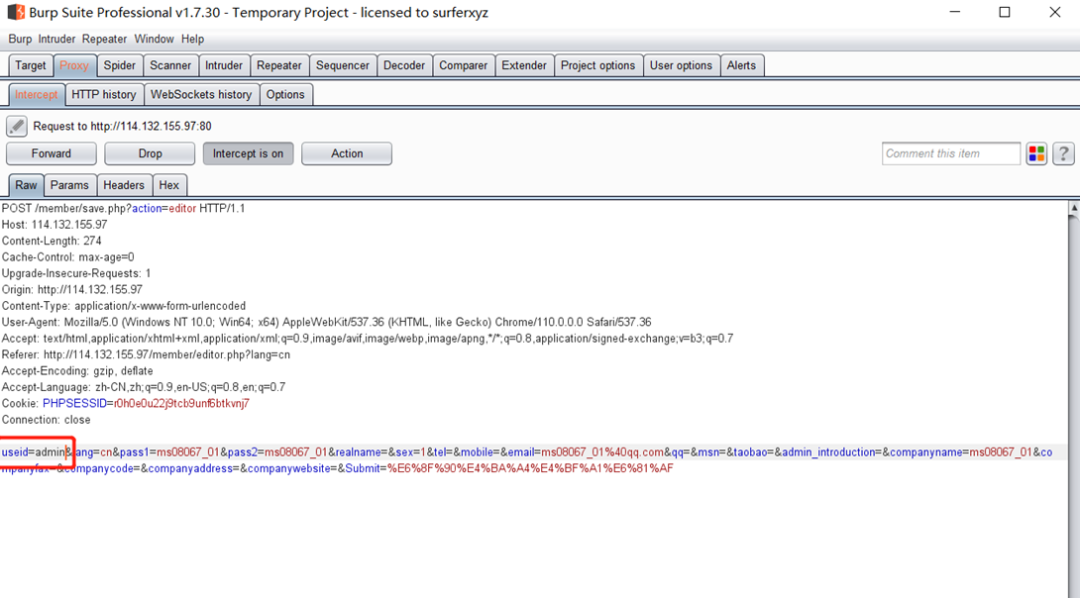Maximize the Burp Suite window
Image resolution: width=1080 pixels, height=598 pixels.
coord(1005,12)
